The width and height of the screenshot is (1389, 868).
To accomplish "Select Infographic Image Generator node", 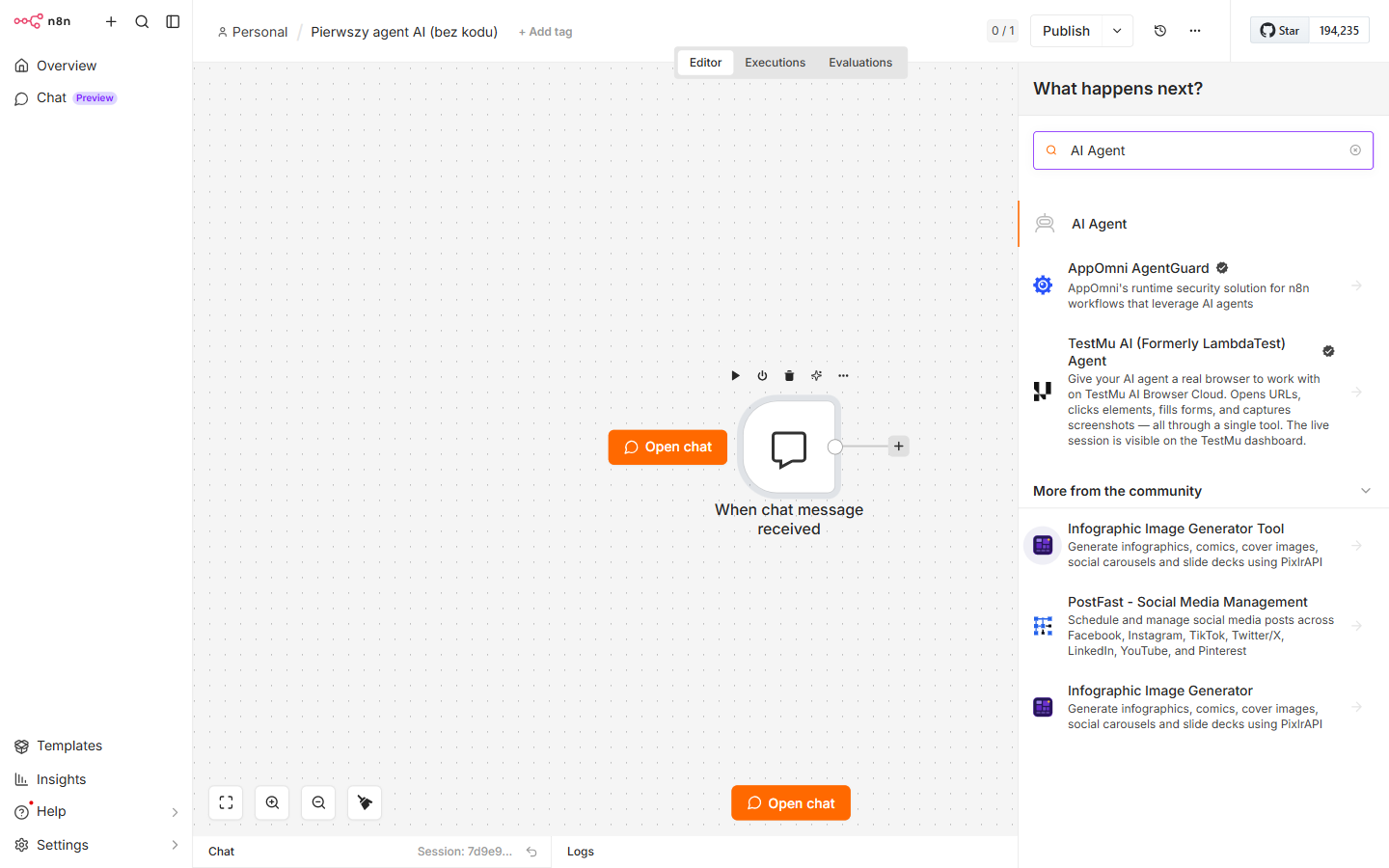I will pyautogui.click(x=1204, y=707).
